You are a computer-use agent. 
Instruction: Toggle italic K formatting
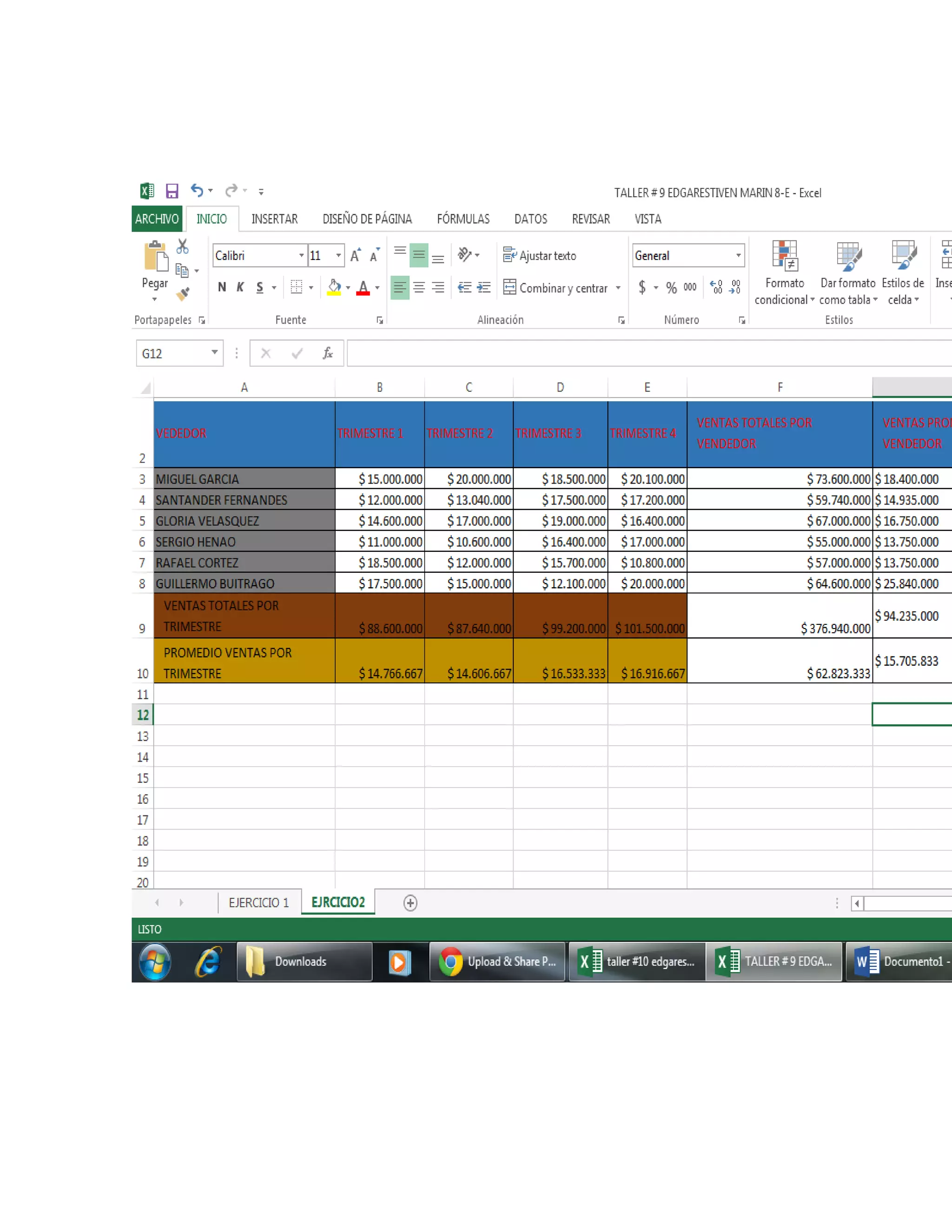click(x=240, y=288)
